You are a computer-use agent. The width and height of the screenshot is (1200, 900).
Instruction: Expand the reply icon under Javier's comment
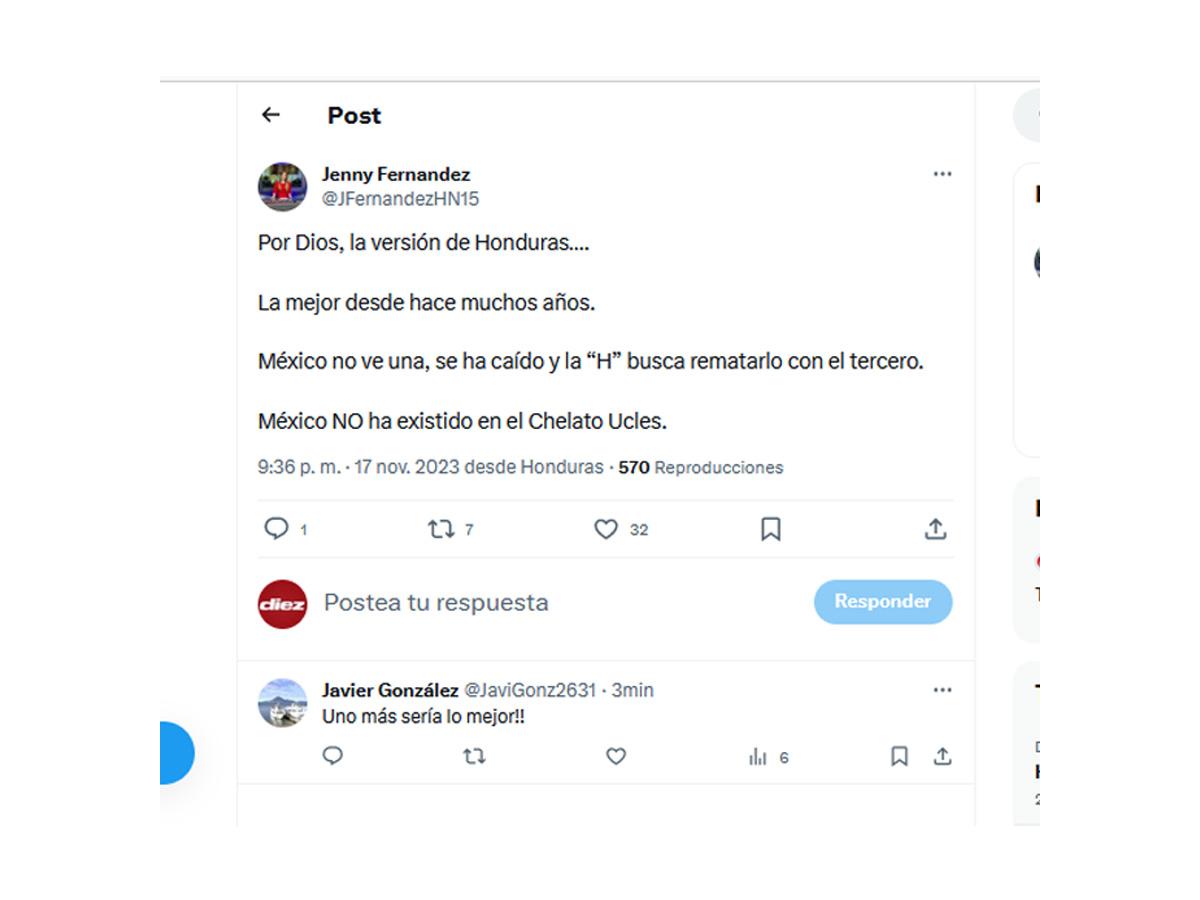(x=332, y=757)
